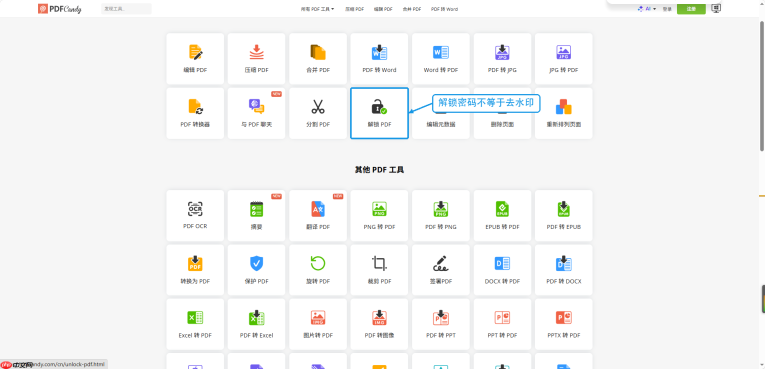Open PDF 转 Word in the top navigation bar
Viewport: 765px width, 369px height.
tap(444, 9)
